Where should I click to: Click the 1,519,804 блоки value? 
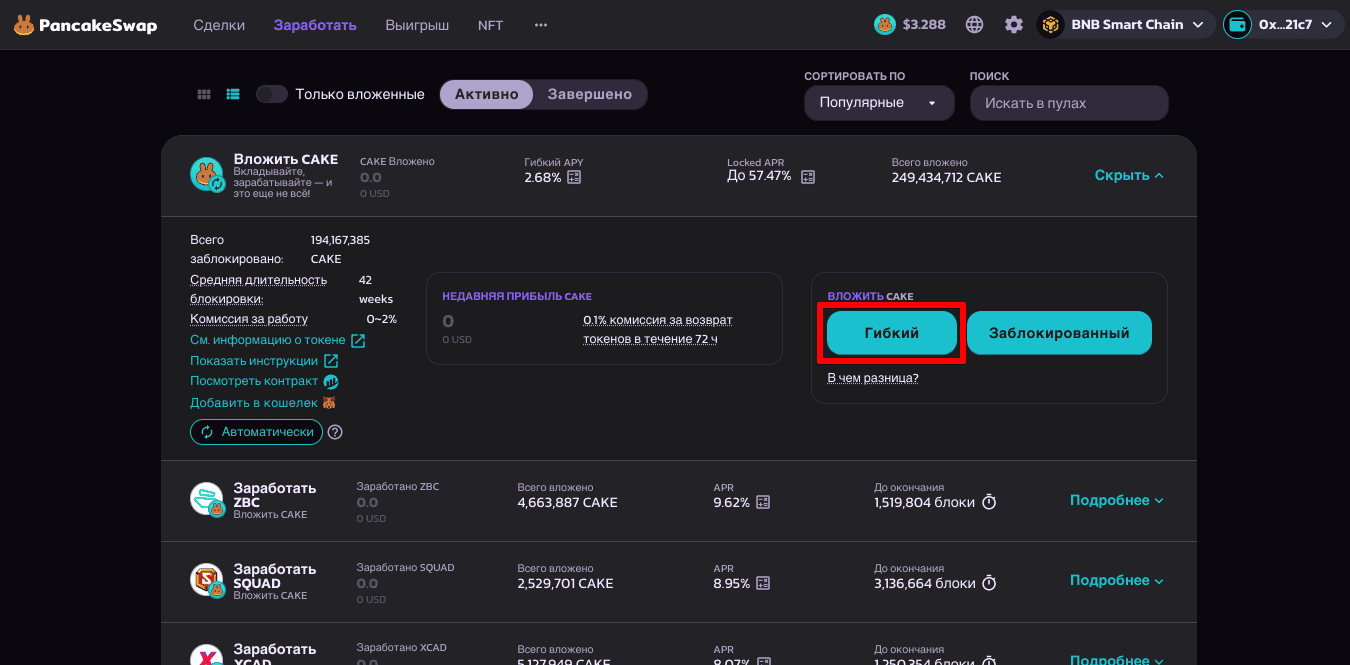(924, 502)
